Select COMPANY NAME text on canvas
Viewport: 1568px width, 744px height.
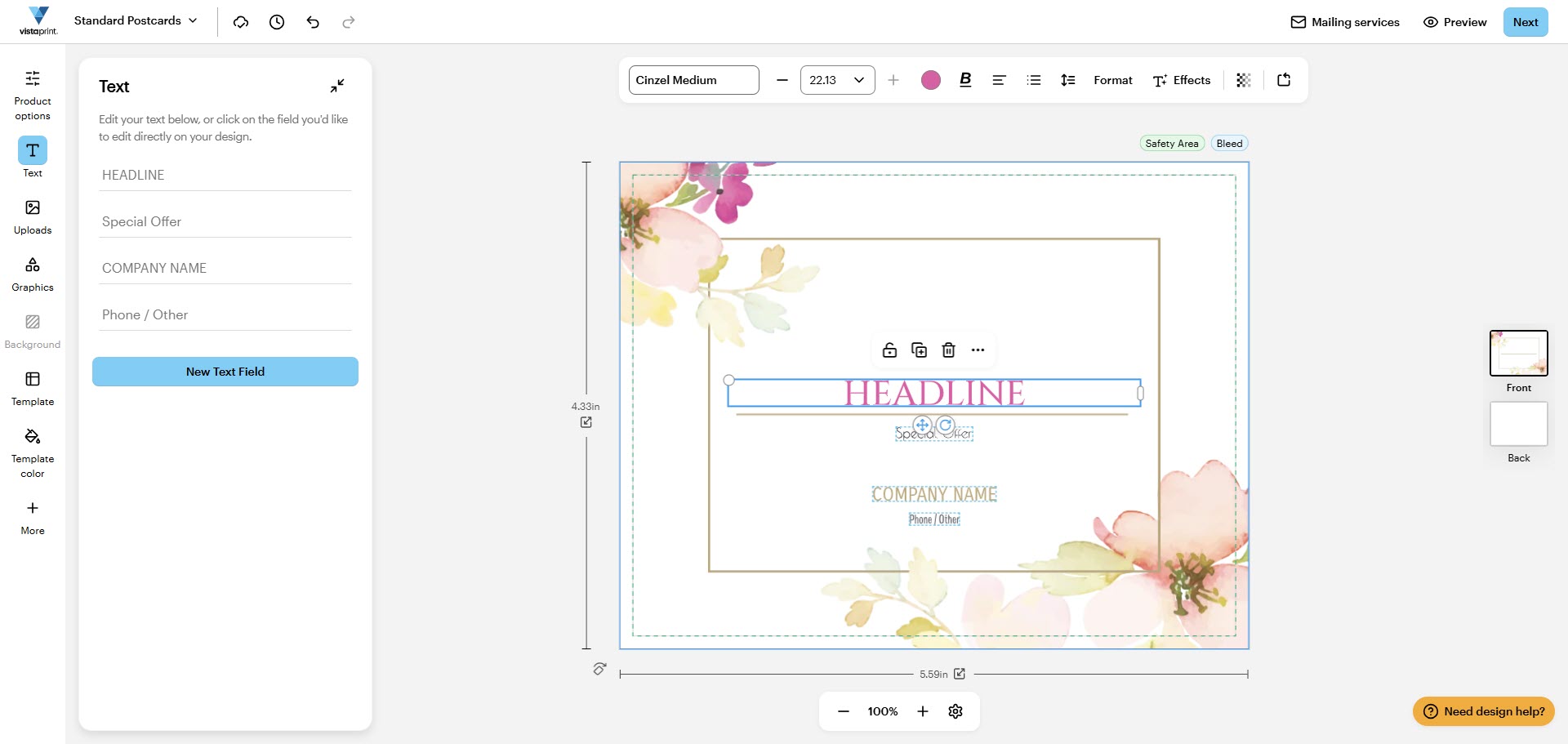coord(934,494)
